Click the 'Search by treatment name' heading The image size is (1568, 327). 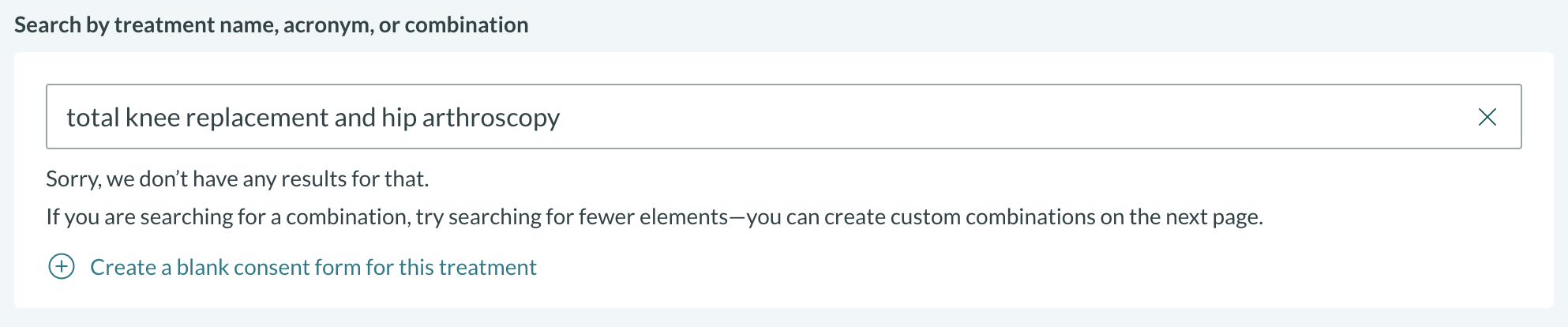(x=271, y=25)
